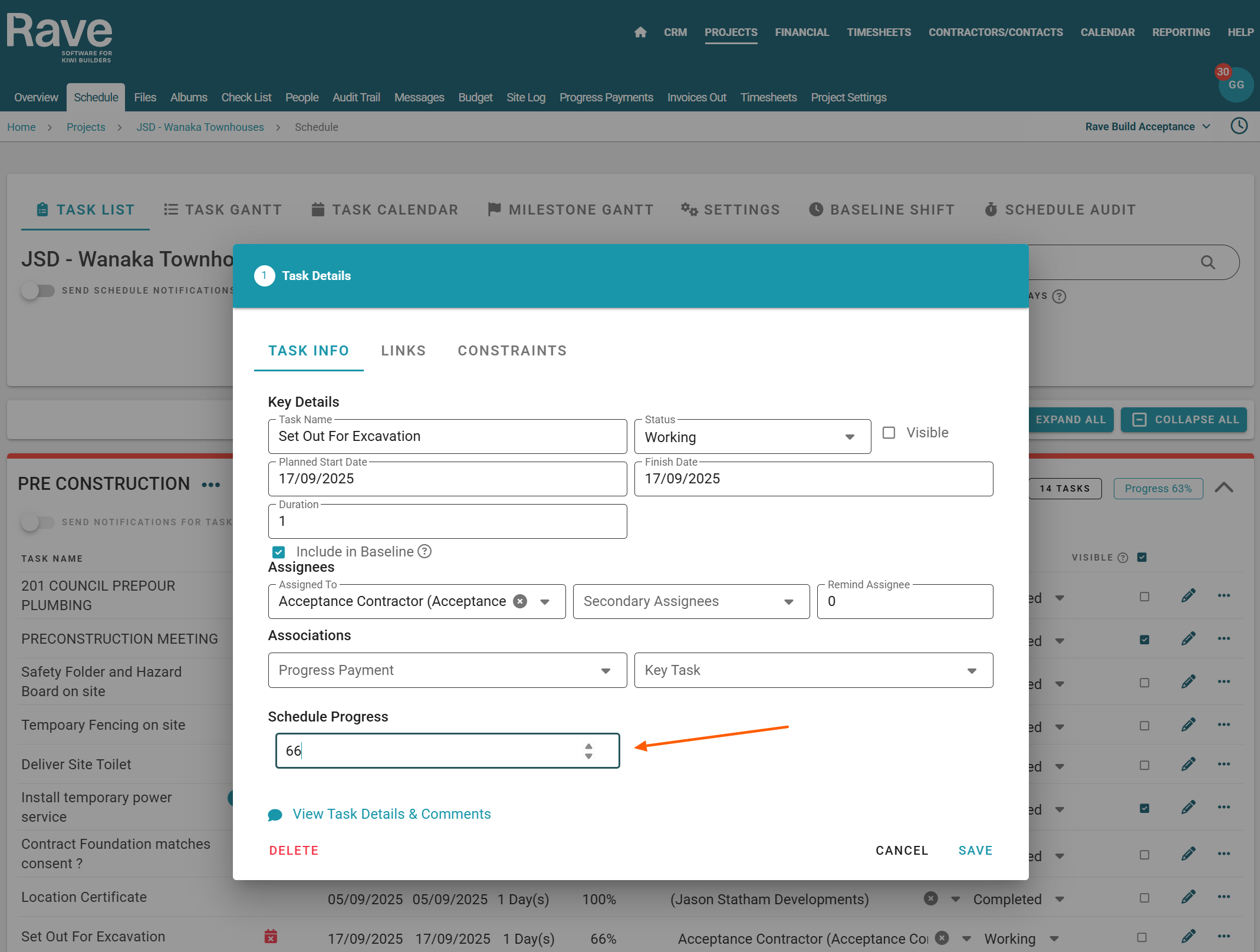Click the search magnifier icon
The image size is (1260, 952).
click(x=1208, y=262)
